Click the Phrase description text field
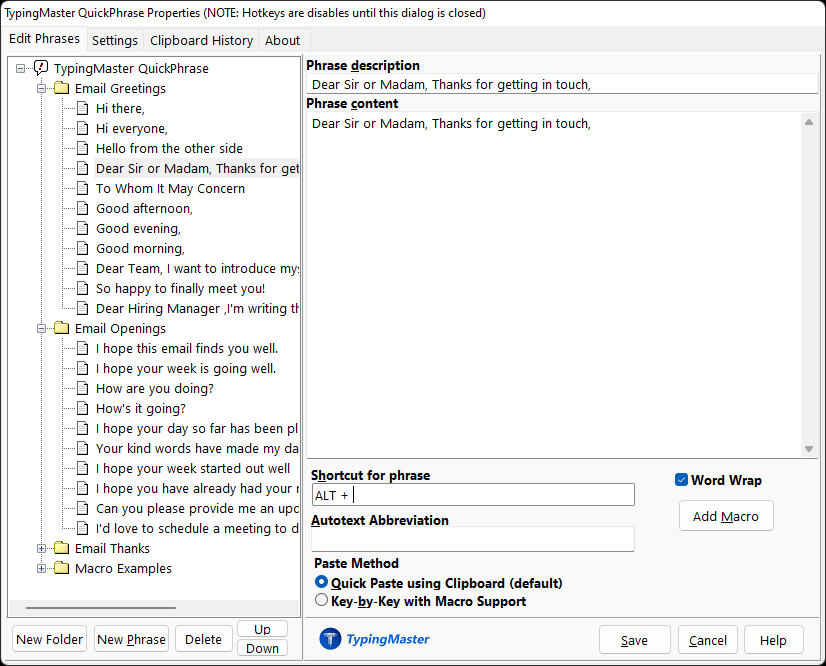Viewport: 826px width, 666px height. pyautogui.click(x=562, y=84)
